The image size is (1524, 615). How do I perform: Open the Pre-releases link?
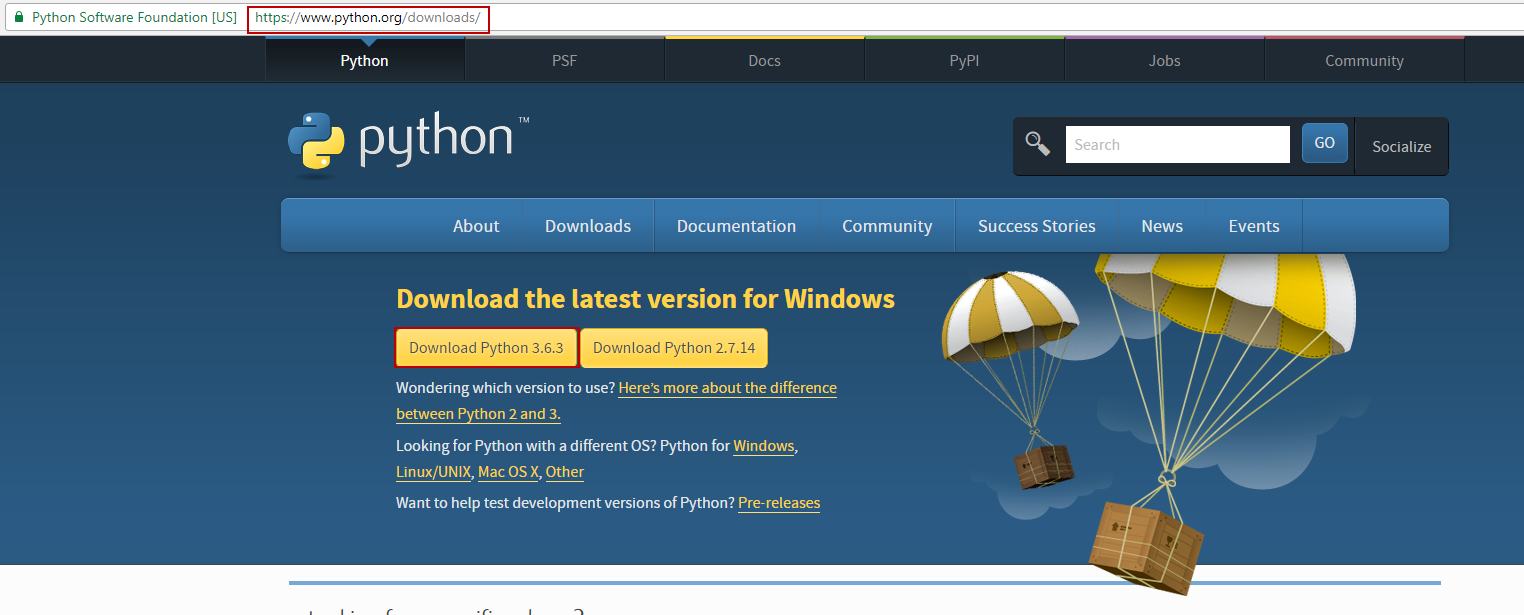[x=779, y=503]
